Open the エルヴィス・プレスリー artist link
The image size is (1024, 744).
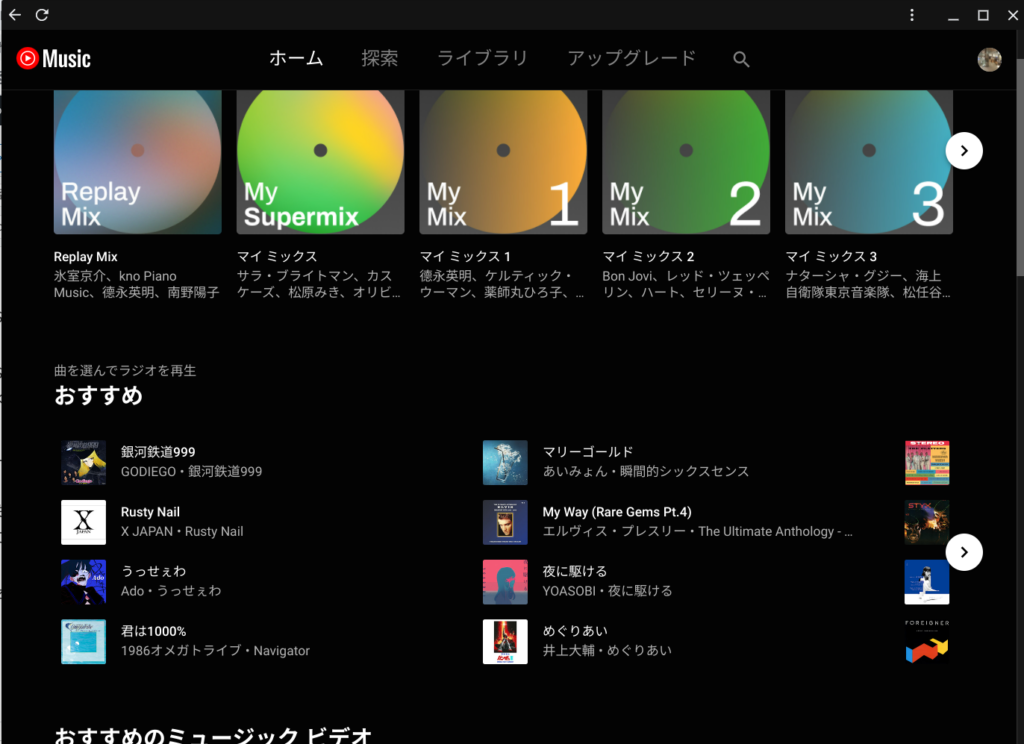614,532
